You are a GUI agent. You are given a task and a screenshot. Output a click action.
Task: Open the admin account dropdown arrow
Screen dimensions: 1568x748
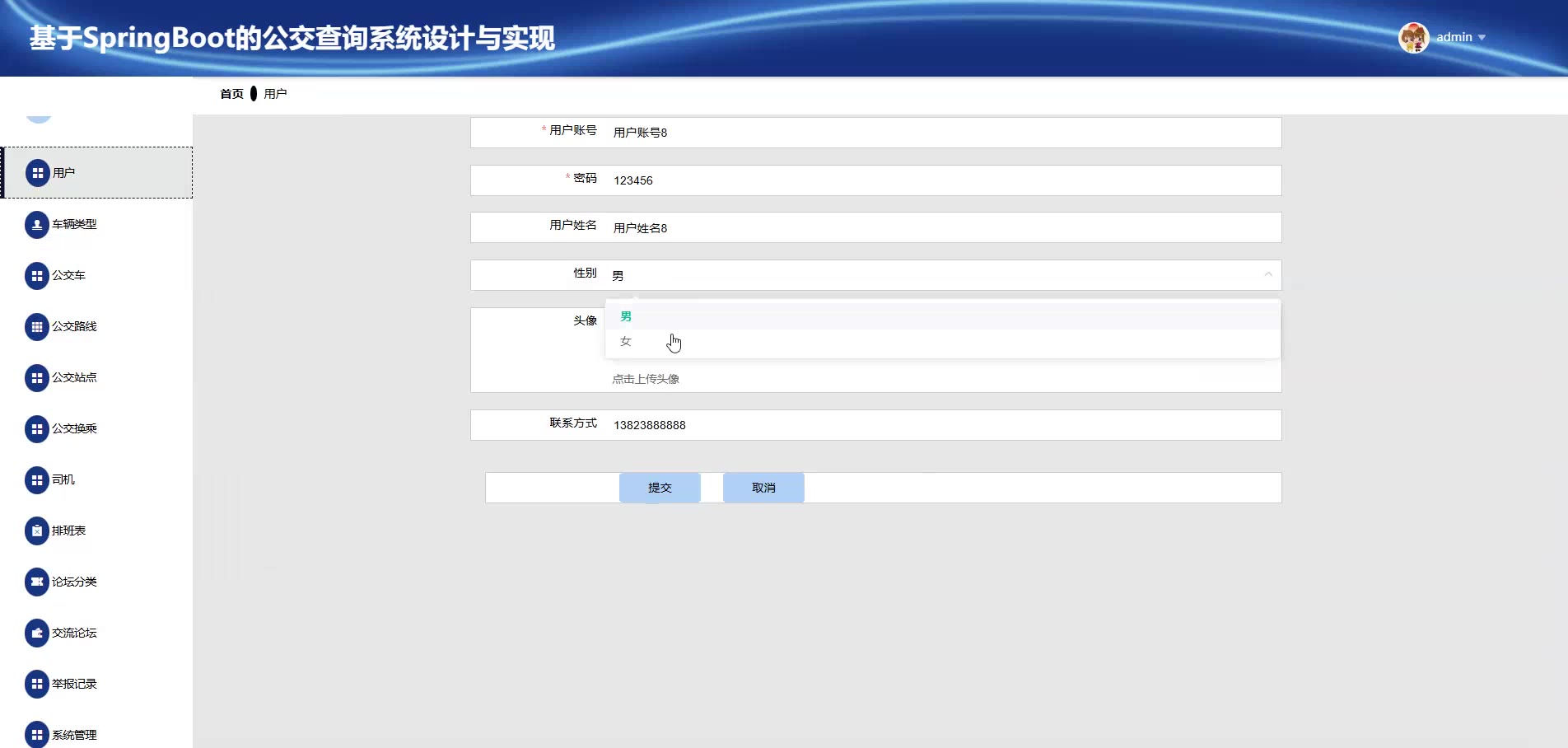pos(1482,38)
